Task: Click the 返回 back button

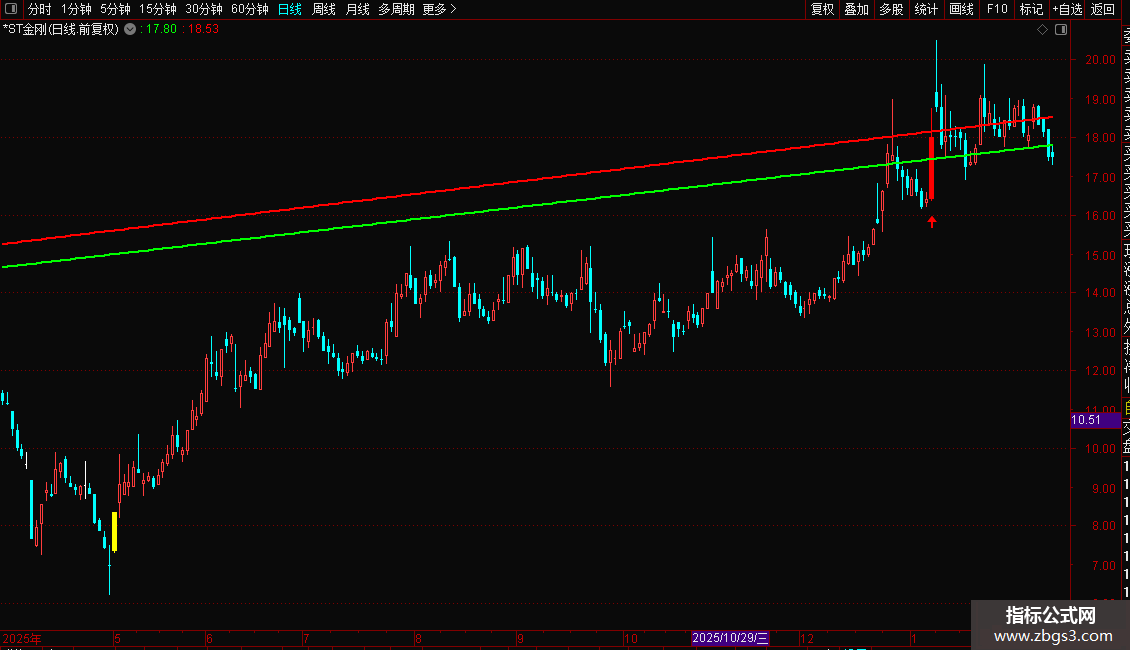Action: tap(1103, 9)
